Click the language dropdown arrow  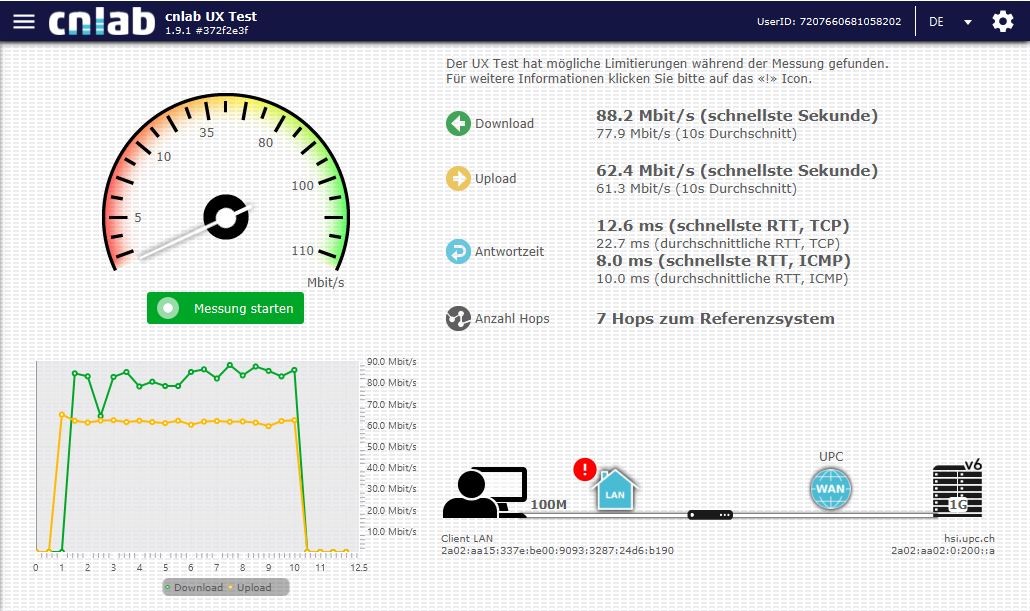967,22
